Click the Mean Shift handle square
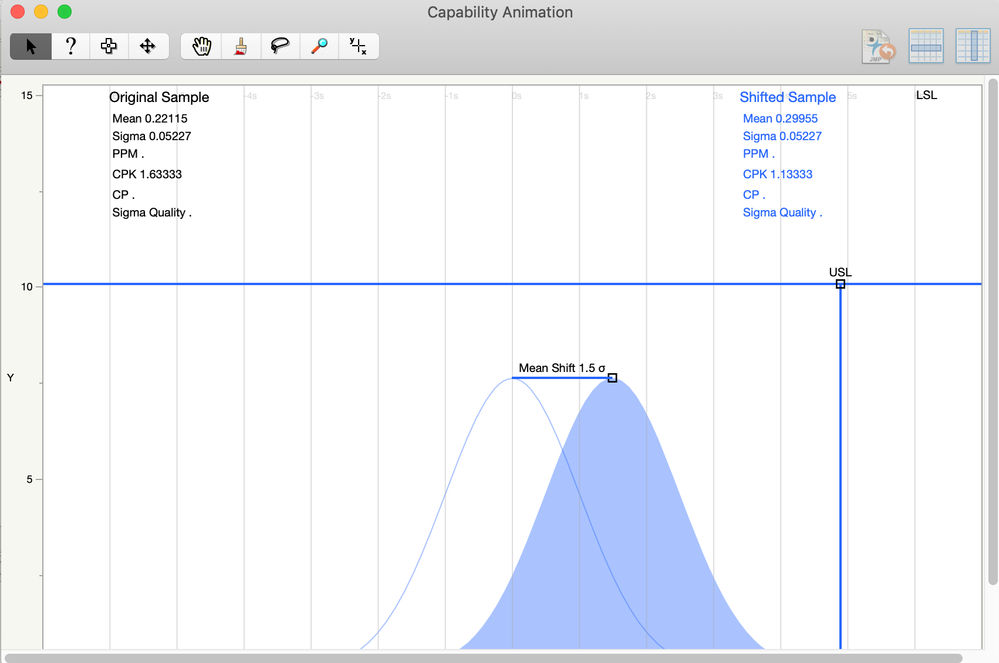 pyautogui.click(x=612, y=378)
